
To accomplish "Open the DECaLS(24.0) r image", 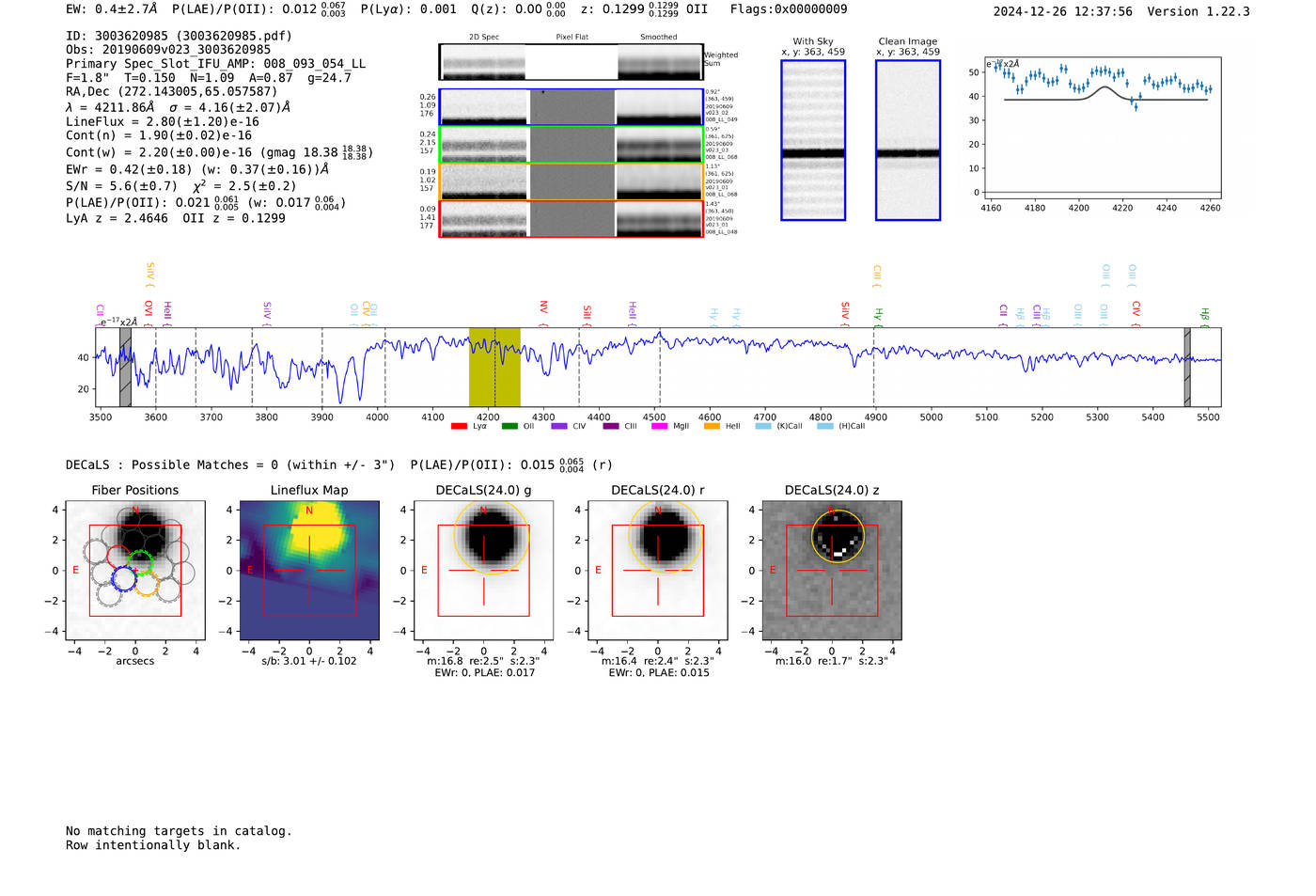I will (658, 571).
